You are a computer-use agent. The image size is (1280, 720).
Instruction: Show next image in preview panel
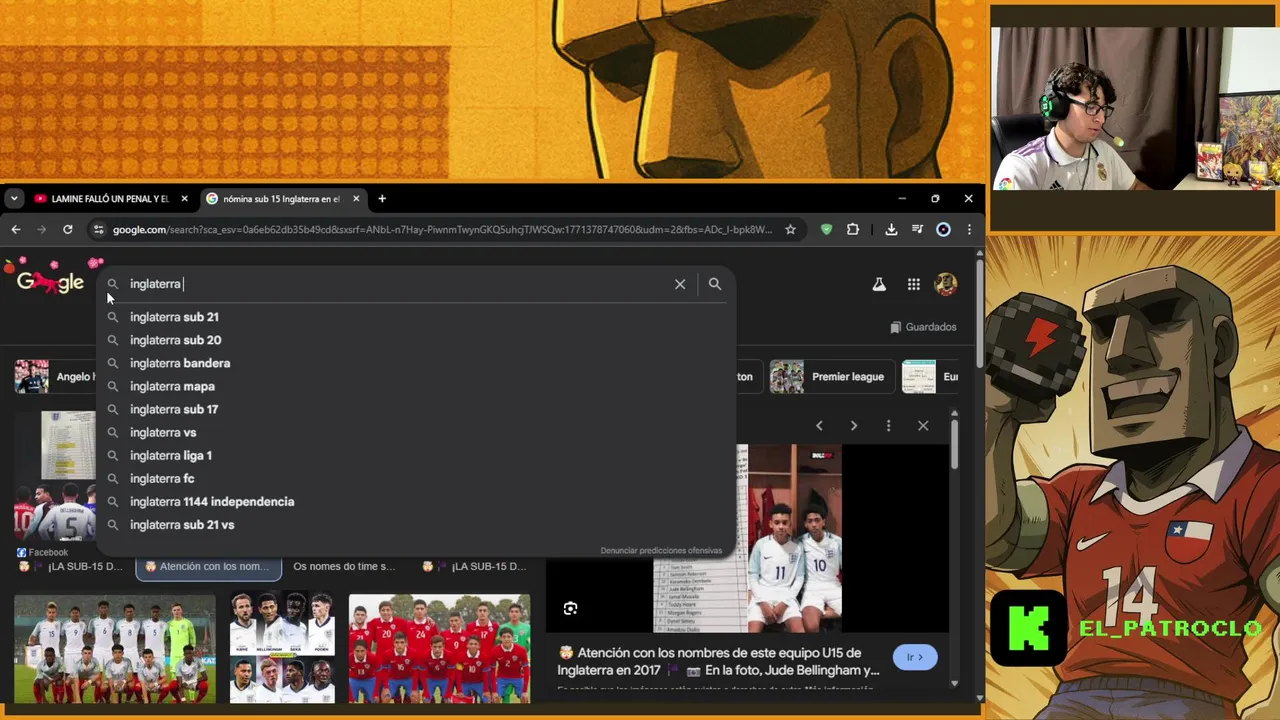coord(854,426)
